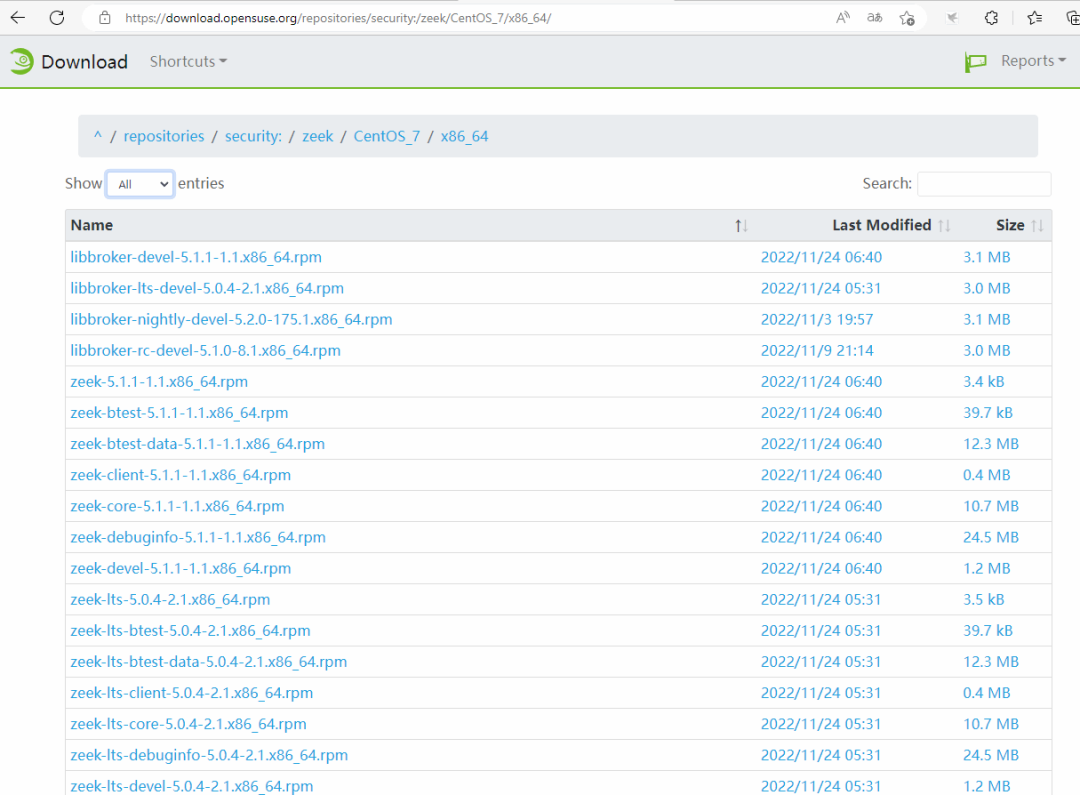This screenshot has height=795, width=1080.
Task: Click the openSUSE chameleon logo
Action: [21, 61]
